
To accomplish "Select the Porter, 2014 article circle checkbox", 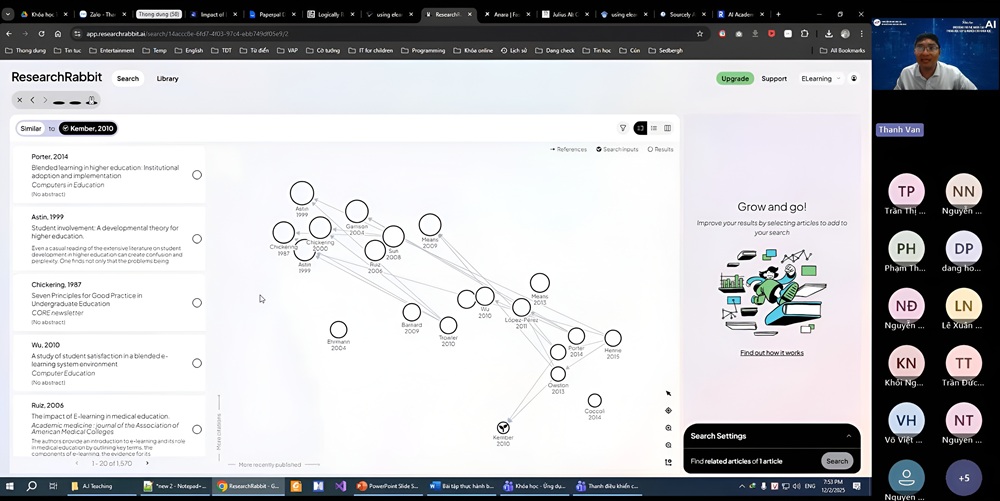I will [x=197, y=175].
